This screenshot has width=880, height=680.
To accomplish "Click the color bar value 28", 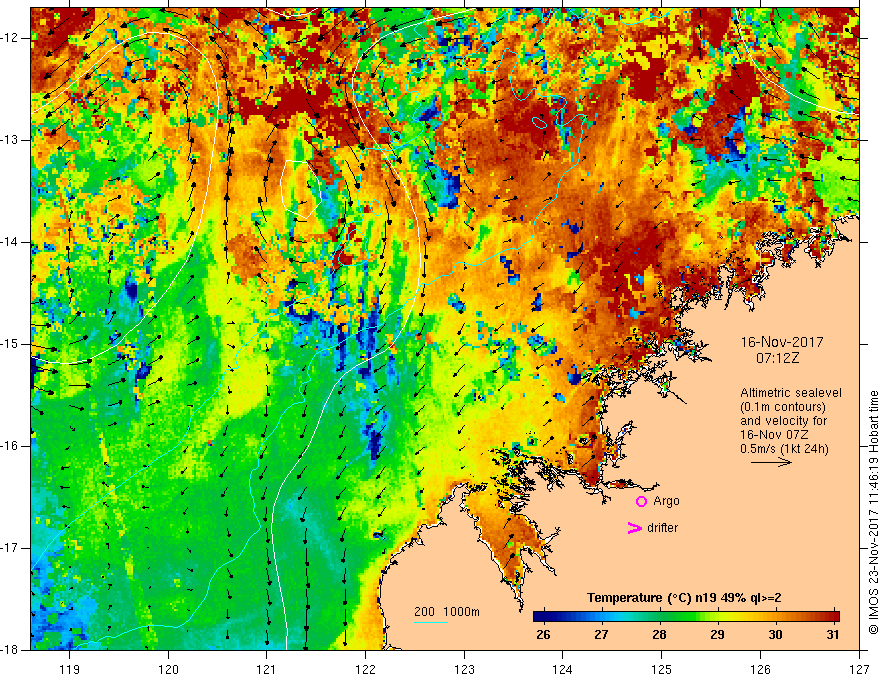I will tap(659, 635).
